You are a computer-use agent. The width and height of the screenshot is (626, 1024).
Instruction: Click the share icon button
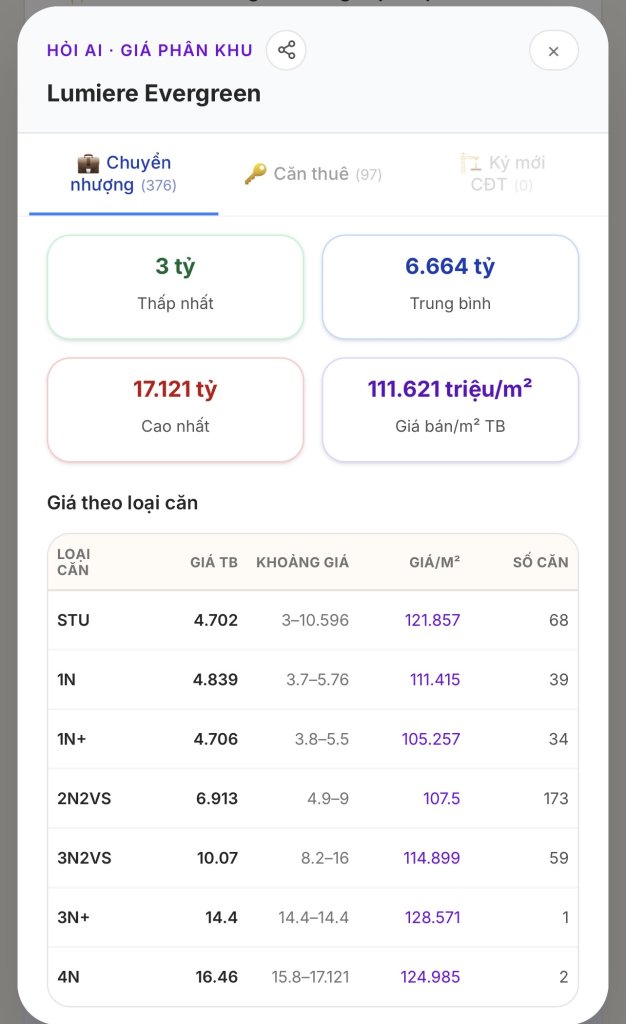[286, 50]
